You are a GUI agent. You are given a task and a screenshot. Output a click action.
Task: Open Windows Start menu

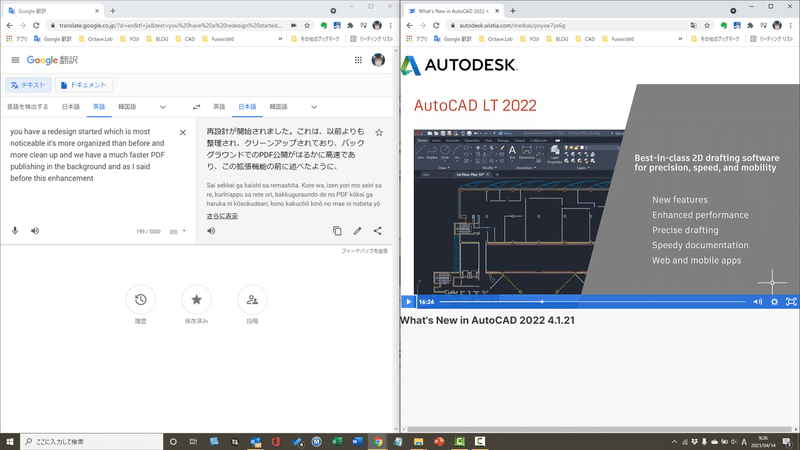click(x=10, y=441)
